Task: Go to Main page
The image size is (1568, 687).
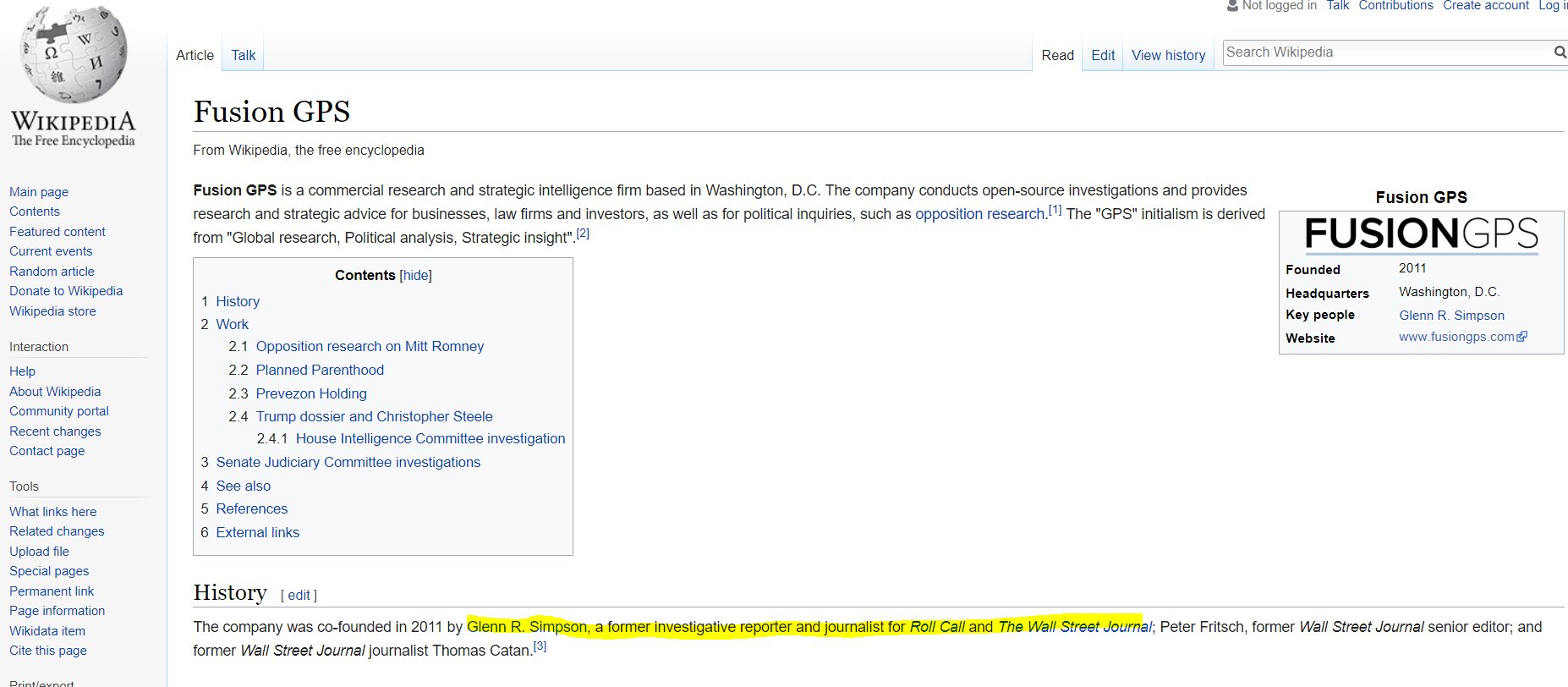Action: pyautogui.click(x=39, y=192)
